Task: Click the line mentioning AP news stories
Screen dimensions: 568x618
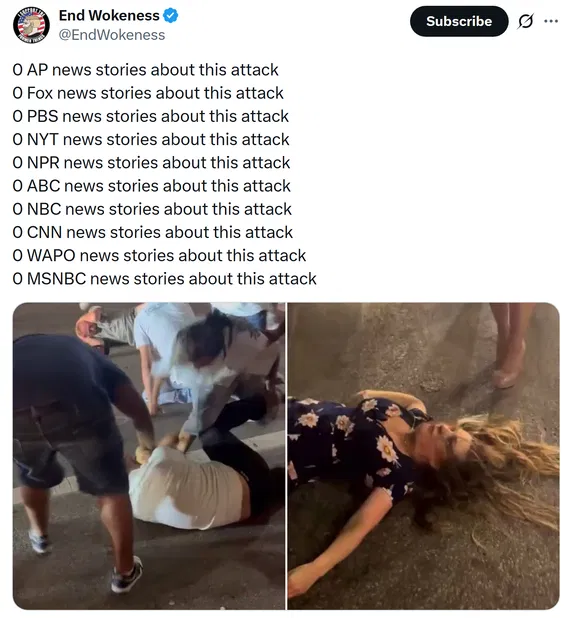Action: [x=145, y=70]
